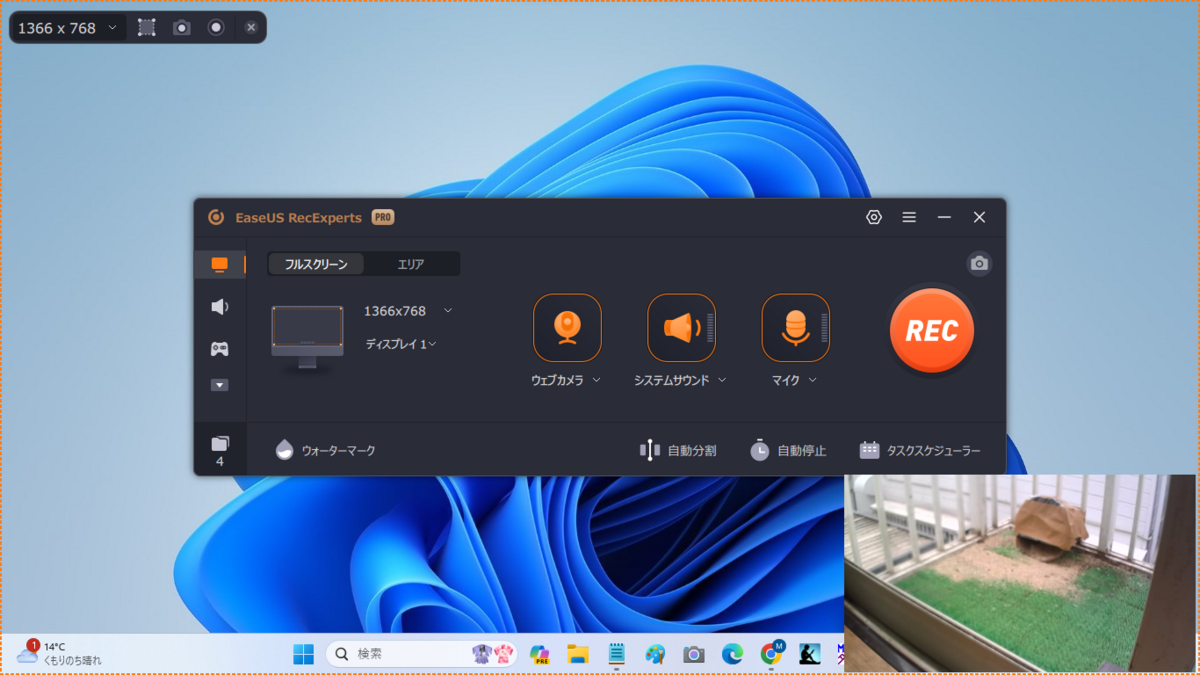This screenshot has width=1200, height=675.
Task: Open the Kindle reader icon on taskbar
Action: (809, 654)
